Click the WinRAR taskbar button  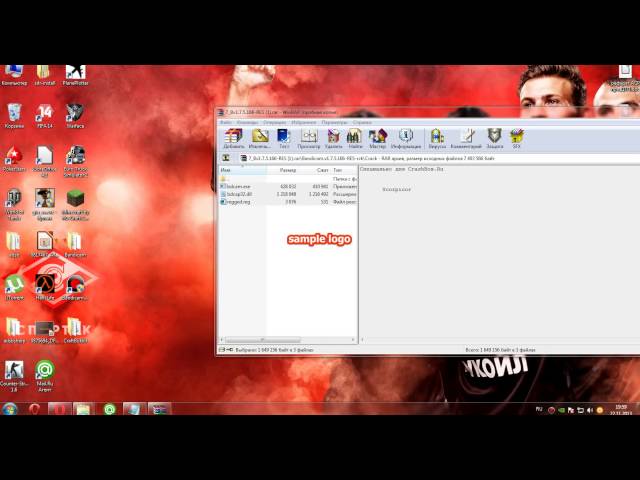pyautogui.click(x=160, y=409)
